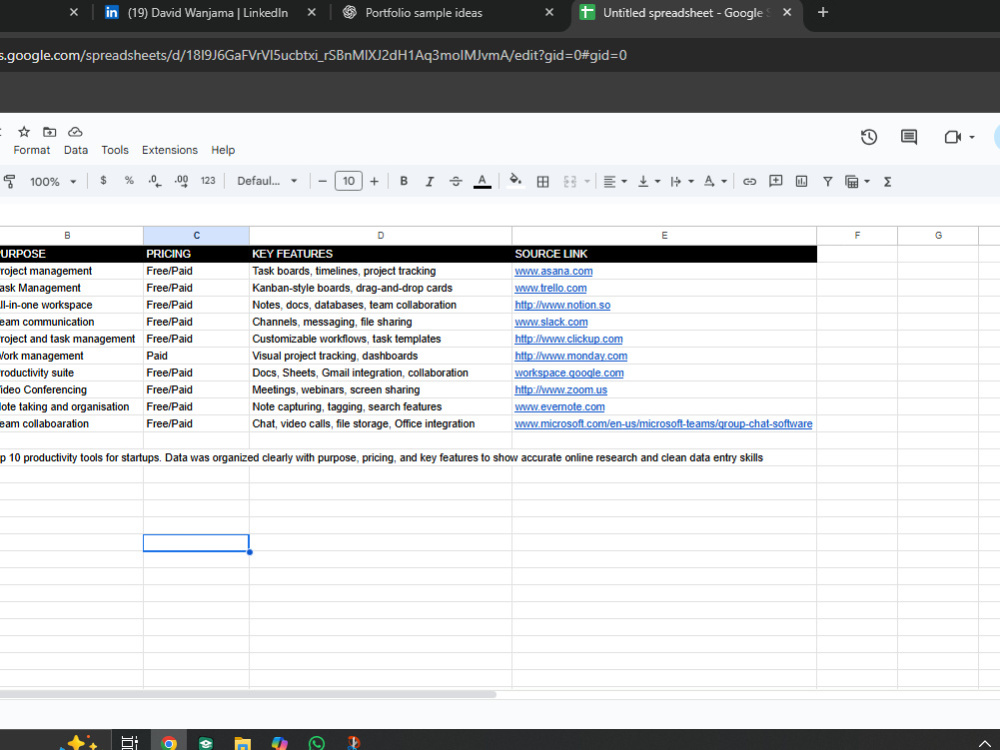Open functions sigma icon
This screenshot has height=750, width=1000.
pyautogui.click(x=887, y=182)
